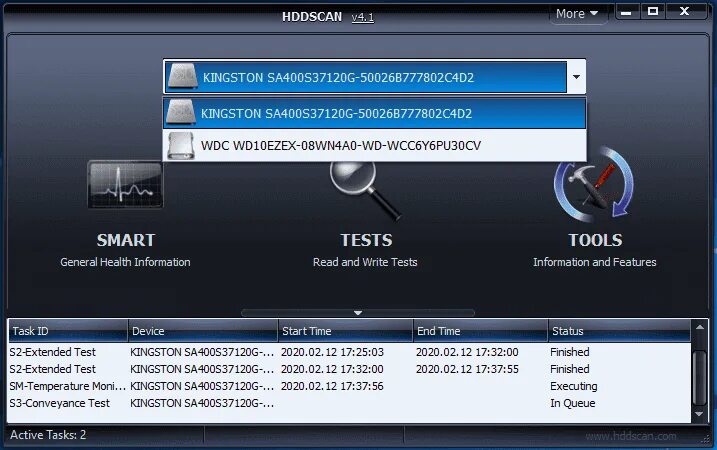Click the task list scroll up arrow
Viewport: 717px width, 450px height.
(700, 327)
